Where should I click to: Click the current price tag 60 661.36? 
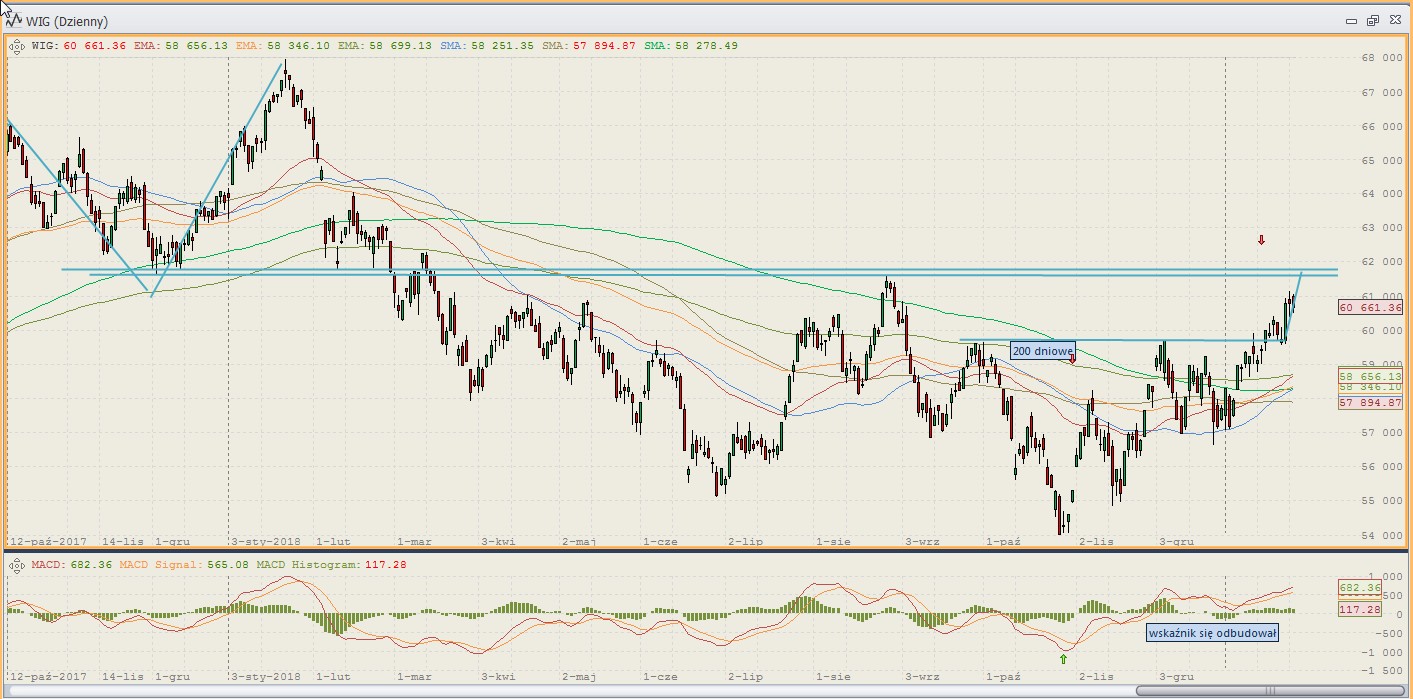pos(1369,308)
